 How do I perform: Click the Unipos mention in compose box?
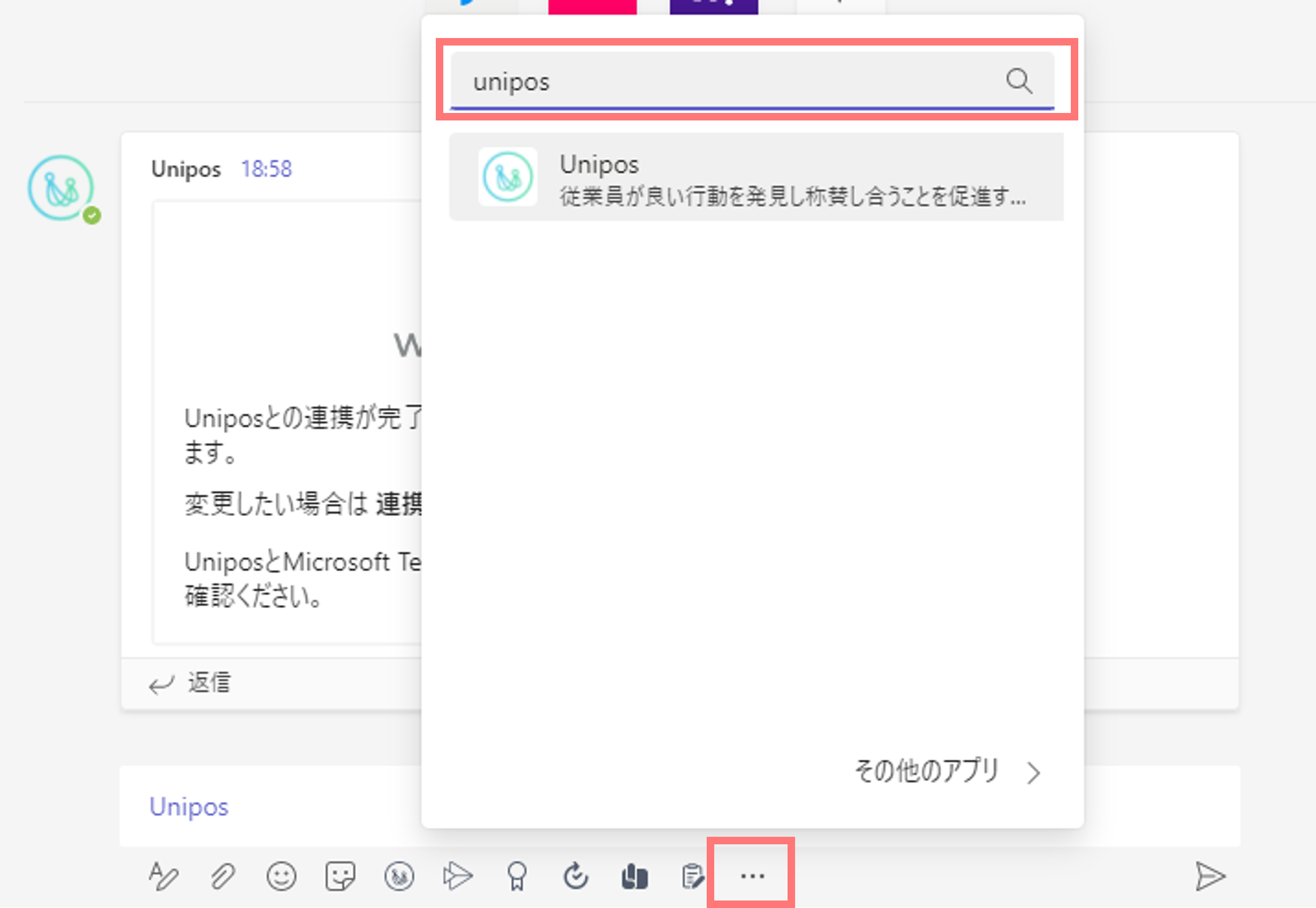(189, 807)
